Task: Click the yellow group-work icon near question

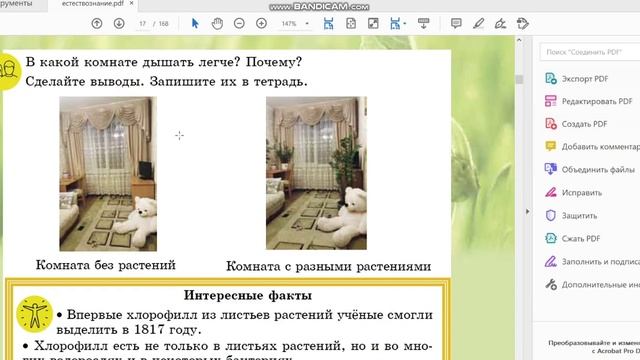Action: pos(9,71)
